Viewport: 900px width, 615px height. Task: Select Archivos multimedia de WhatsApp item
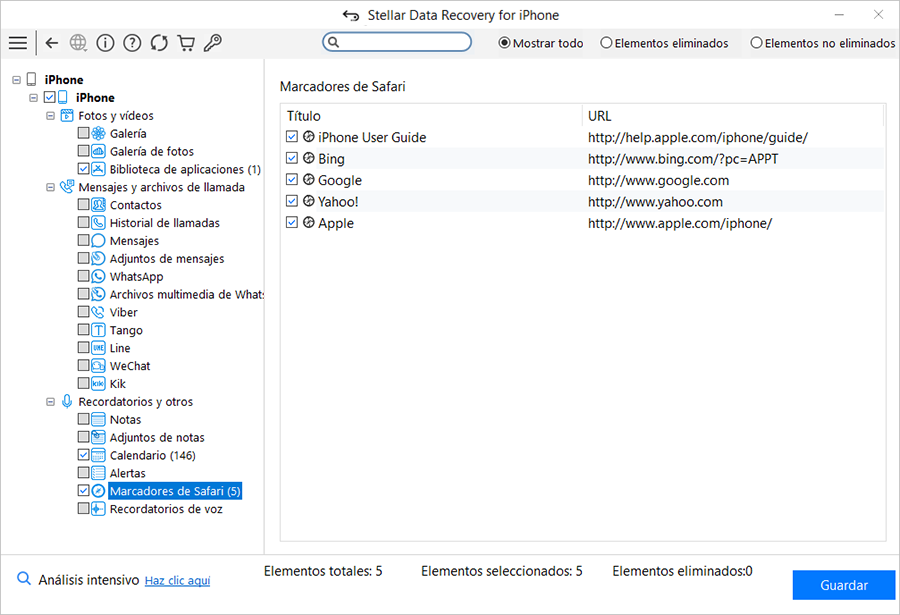point(187,294)
